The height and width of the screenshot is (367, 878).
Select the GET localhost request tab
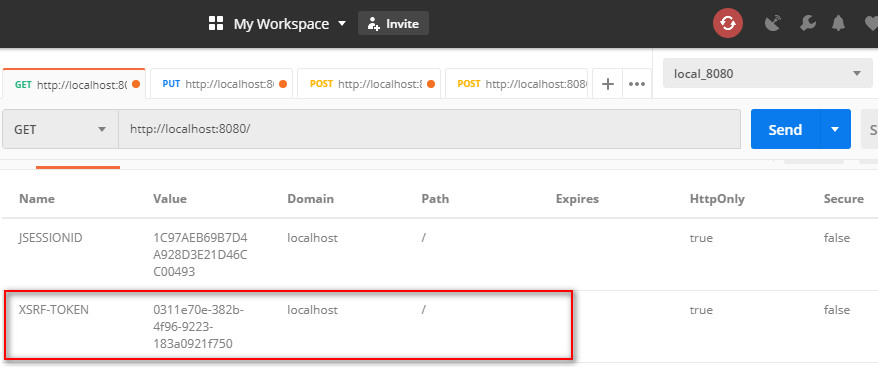click(x=74, y=84)
